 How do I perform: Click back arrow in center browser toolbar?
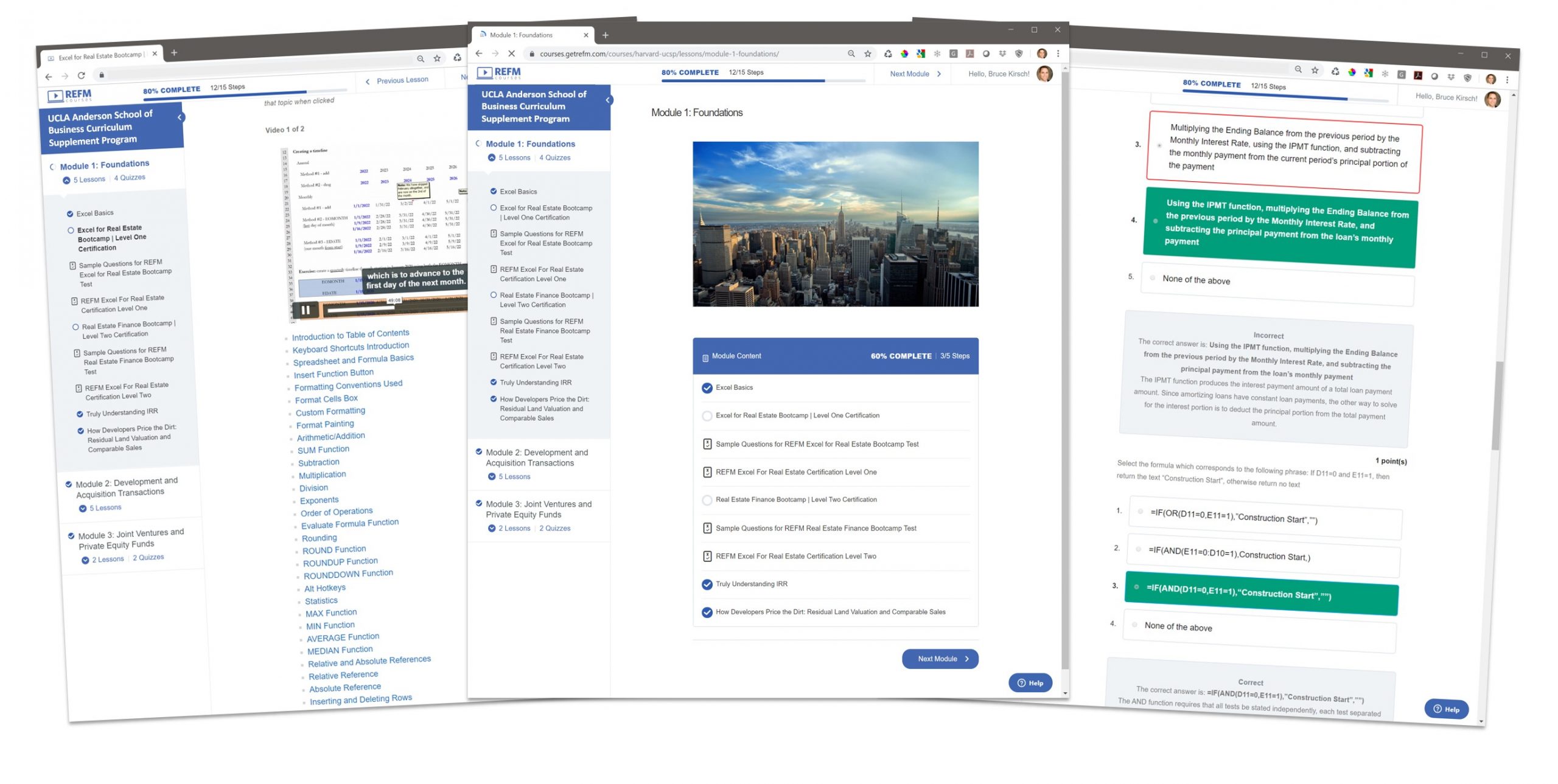[479, 54]
